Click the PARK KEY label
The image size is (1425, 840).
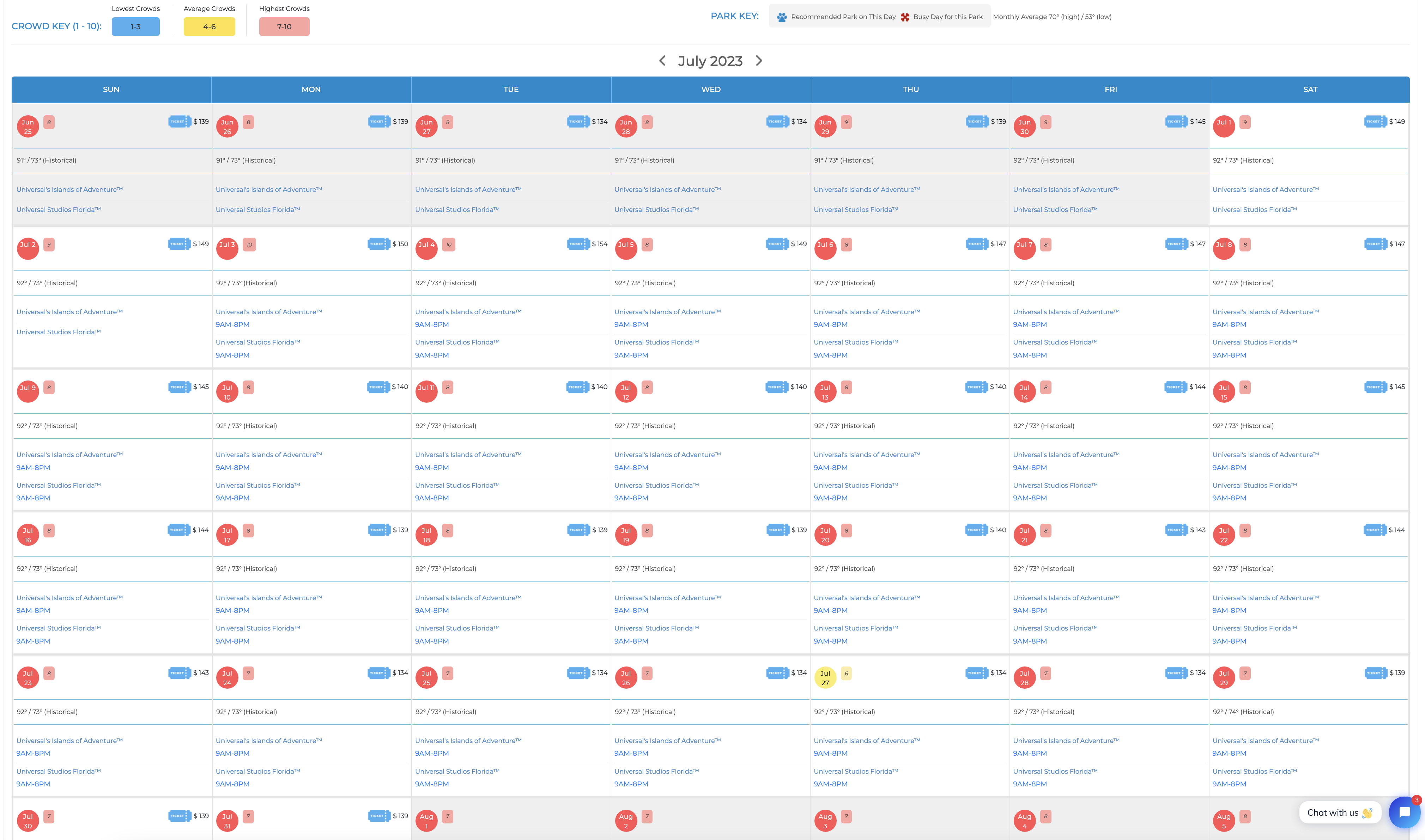point(734,16)
